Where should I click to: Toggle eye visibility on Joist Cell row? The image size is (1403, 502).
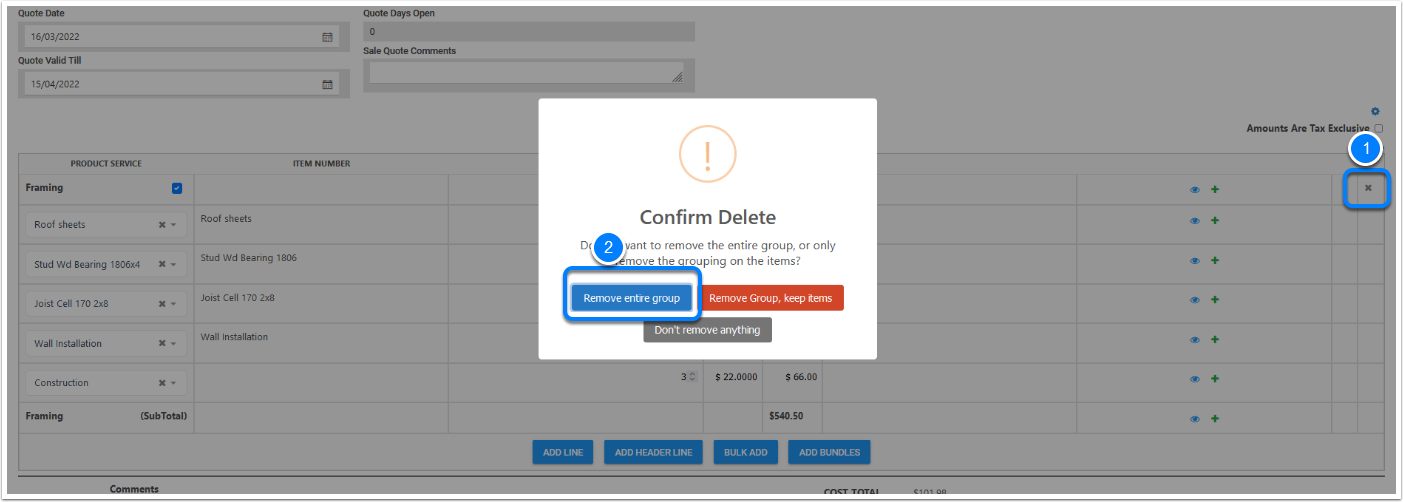click(x=1194, y=300)
